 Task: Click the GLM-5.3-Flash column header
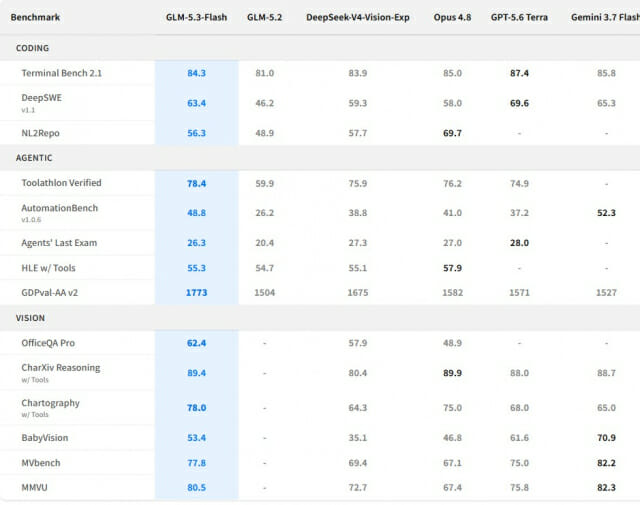[x=196, y=17]
